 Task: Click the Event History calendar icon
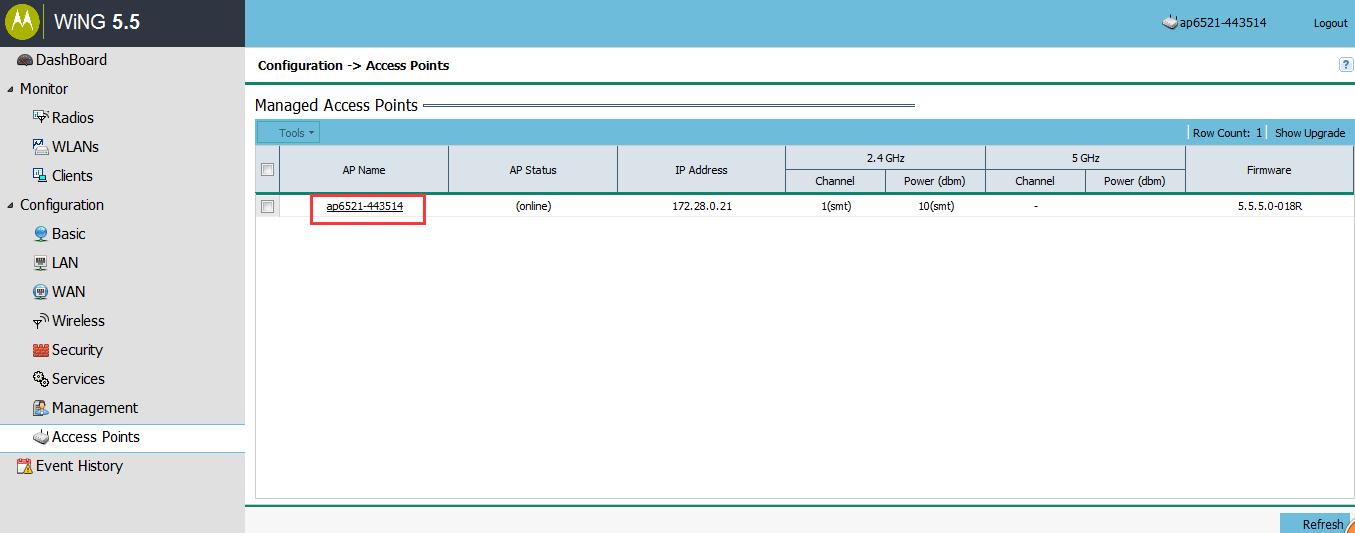25,466
